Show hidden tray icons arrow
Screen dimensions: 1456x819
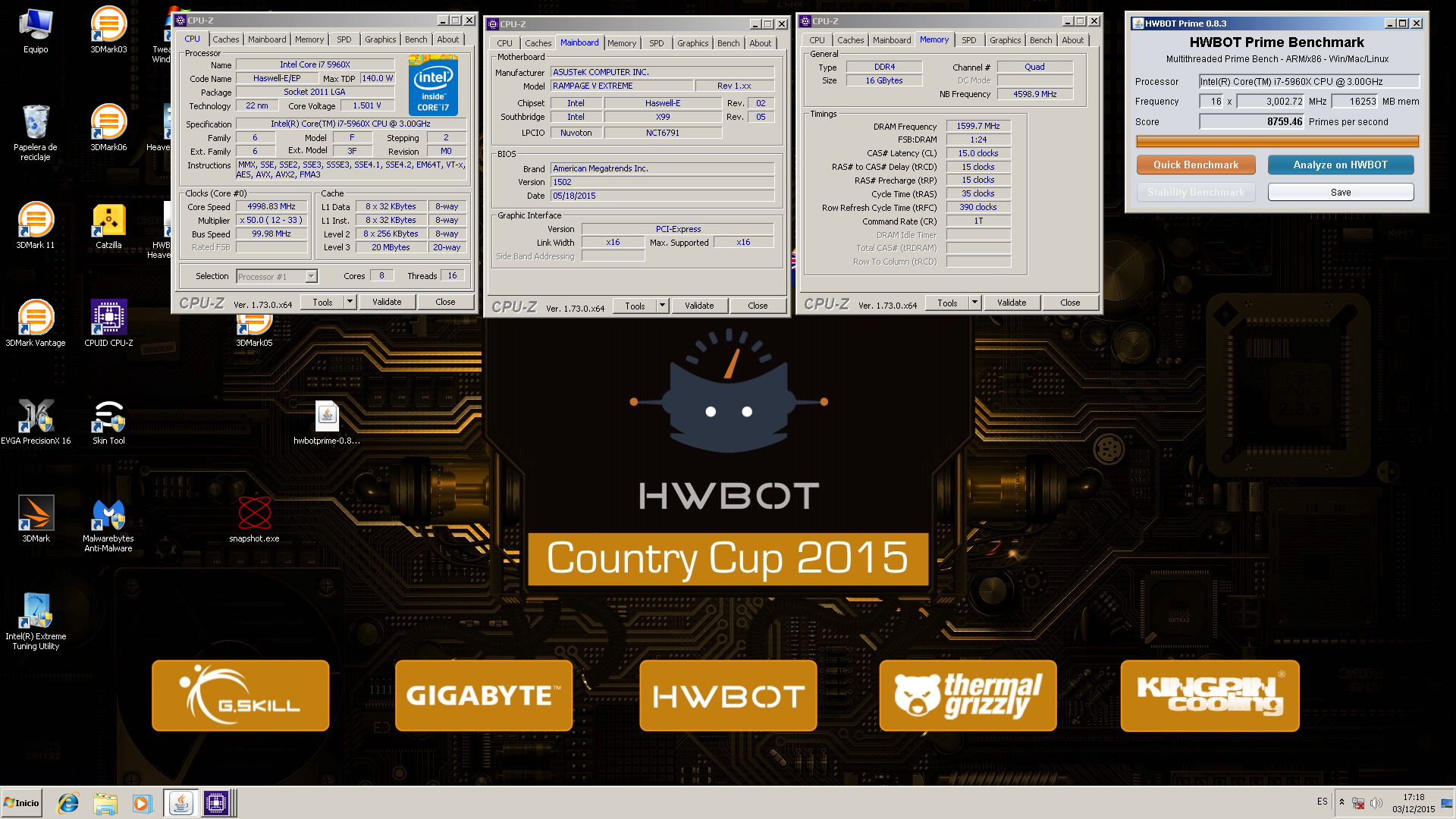coord(1341,802)
